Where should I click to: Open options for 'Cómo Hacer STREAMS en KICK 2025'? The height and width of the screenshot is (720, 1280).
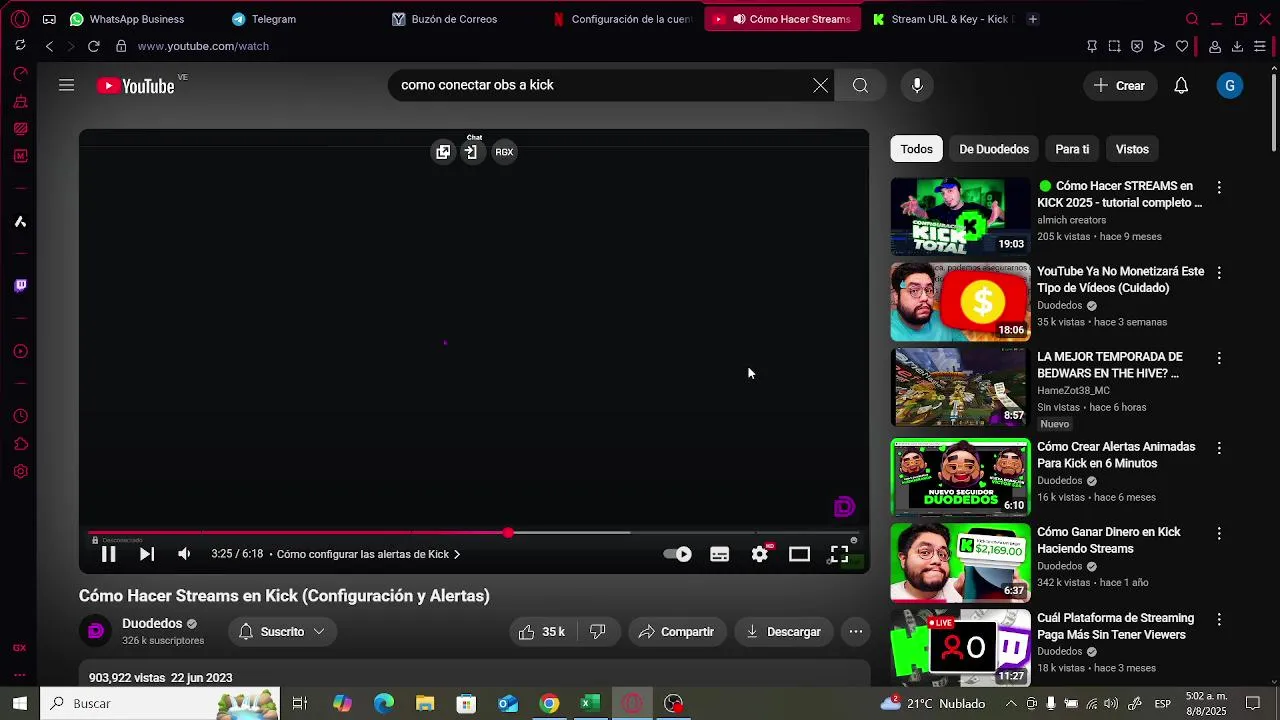[x=1219, y=187]
